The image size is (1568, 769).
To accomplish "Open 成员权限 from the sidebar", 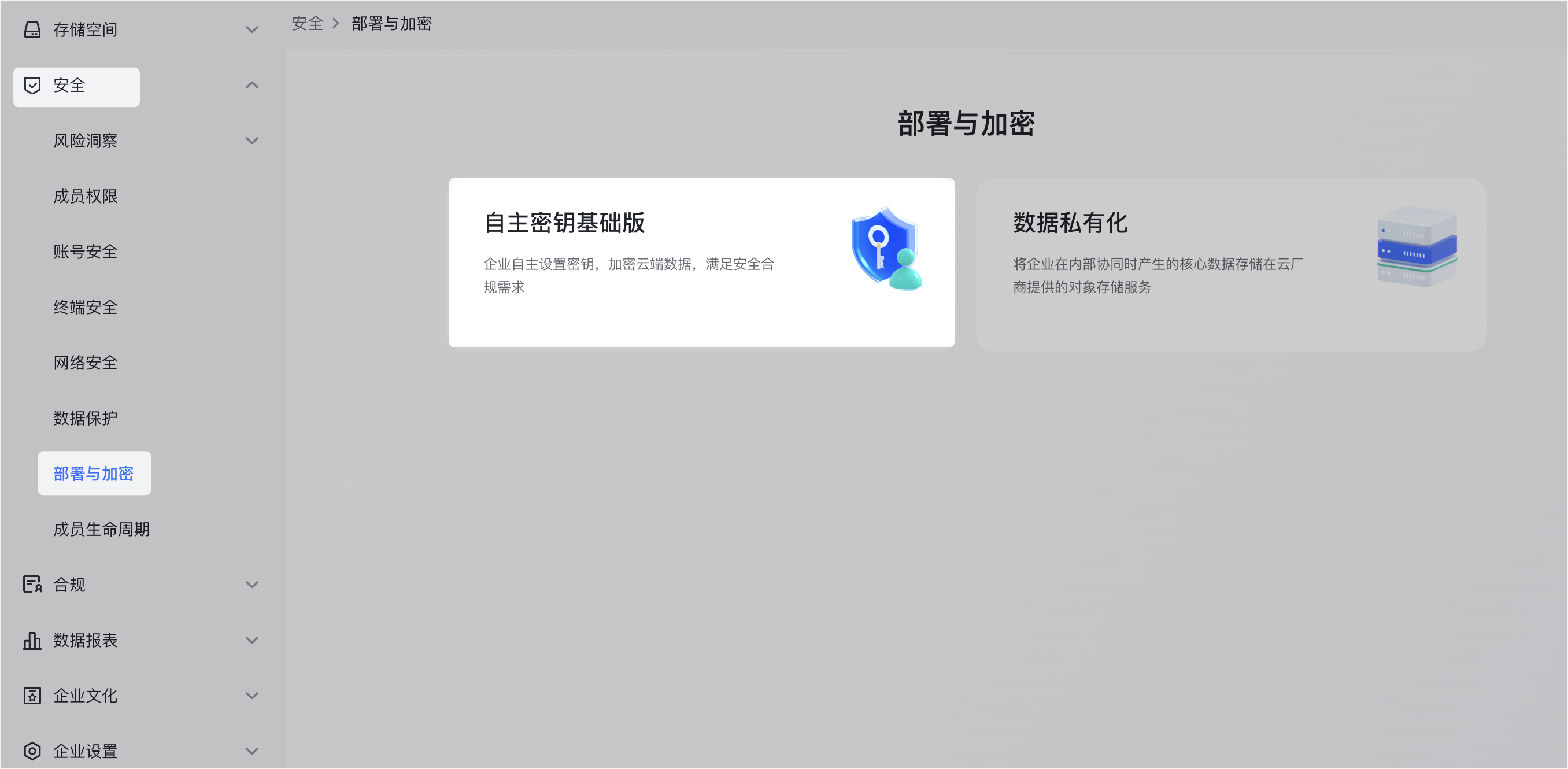I will coord(85,196).
